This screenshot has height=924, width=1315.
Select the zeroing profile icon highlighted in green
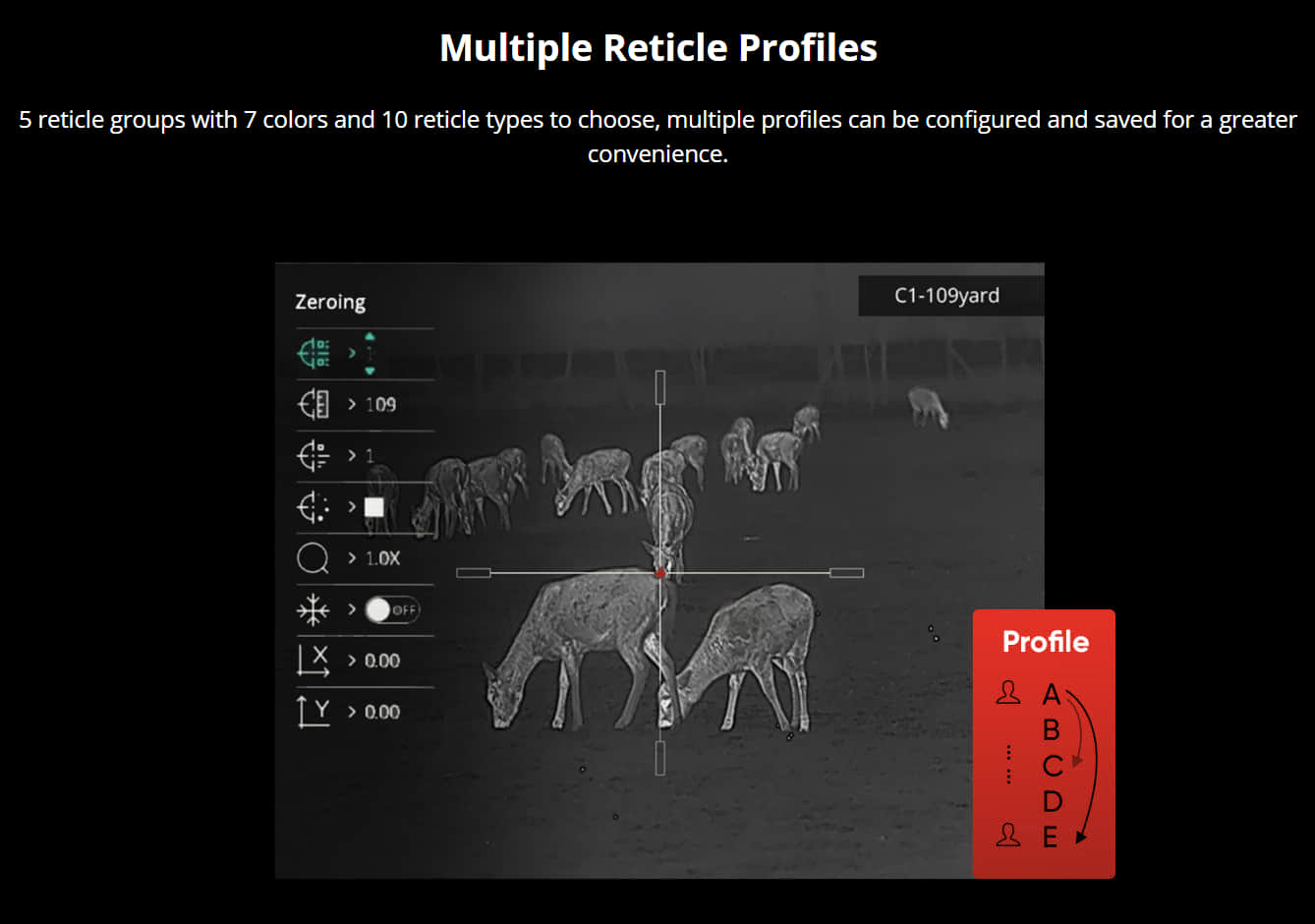pyautogui.click(x=314, y=353)
